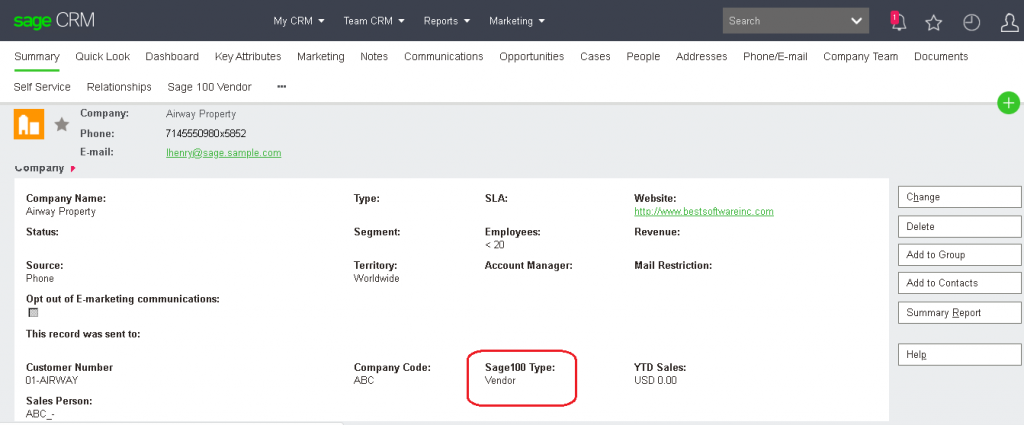Viewport: 1024px width, 425px height.
Task: Click the Source value Phone
Action: coord(40,278)
